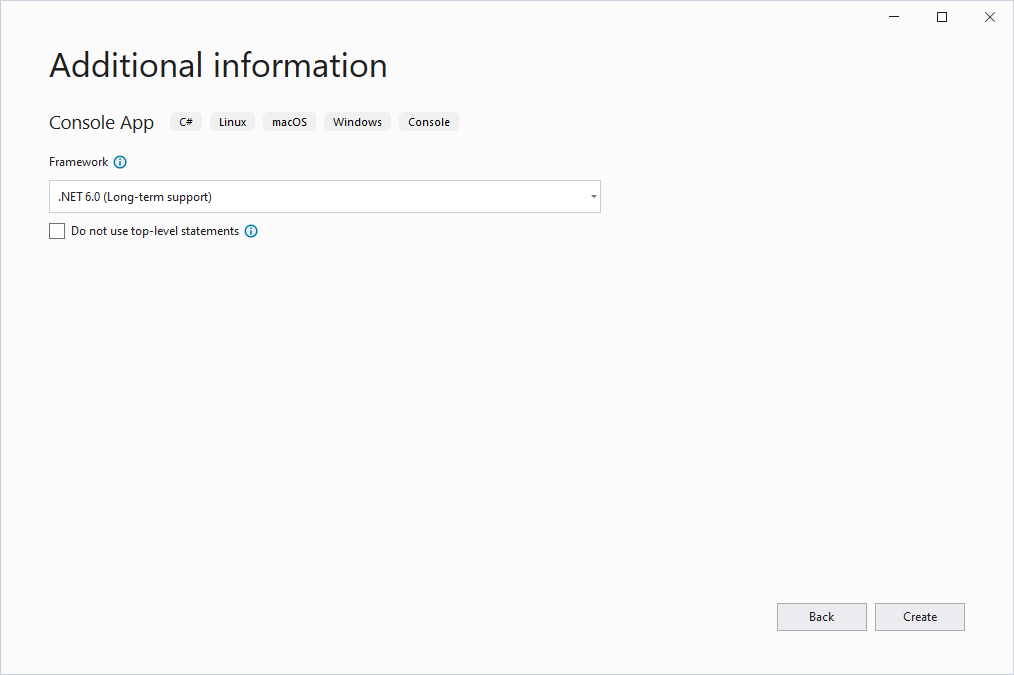
Task: Click the info icon beside Framework
Action: click(x=120, y=162)
